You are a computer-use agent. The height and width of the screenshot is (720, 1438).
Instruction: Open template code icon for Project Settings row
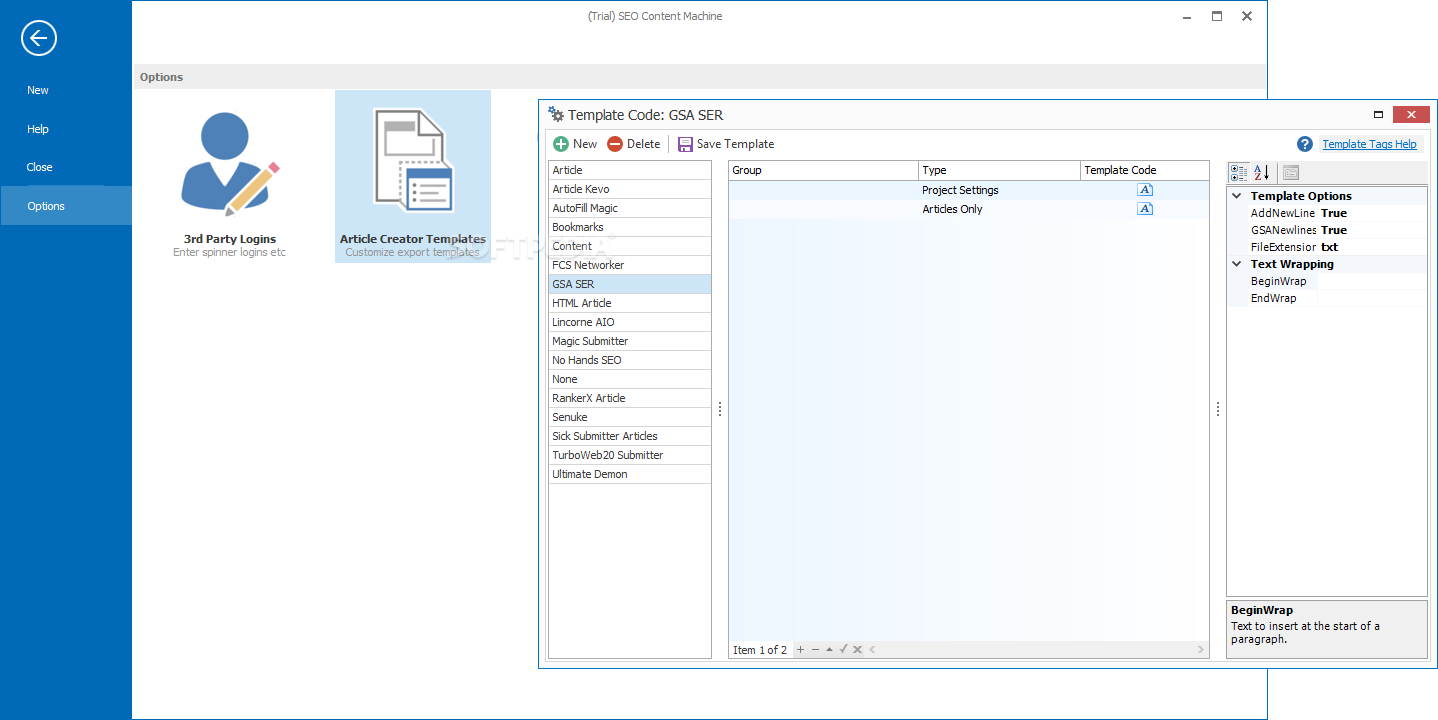click(1145, 190)
